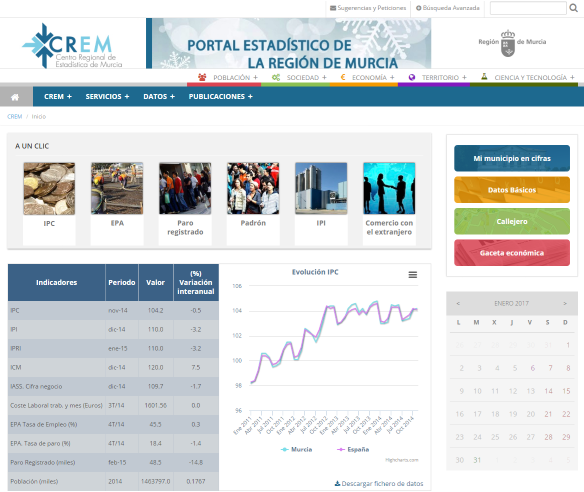The height and width of the screenshot is (492, 584).
Task: Expand the DATOS + menu
Action: coord(159,96)
